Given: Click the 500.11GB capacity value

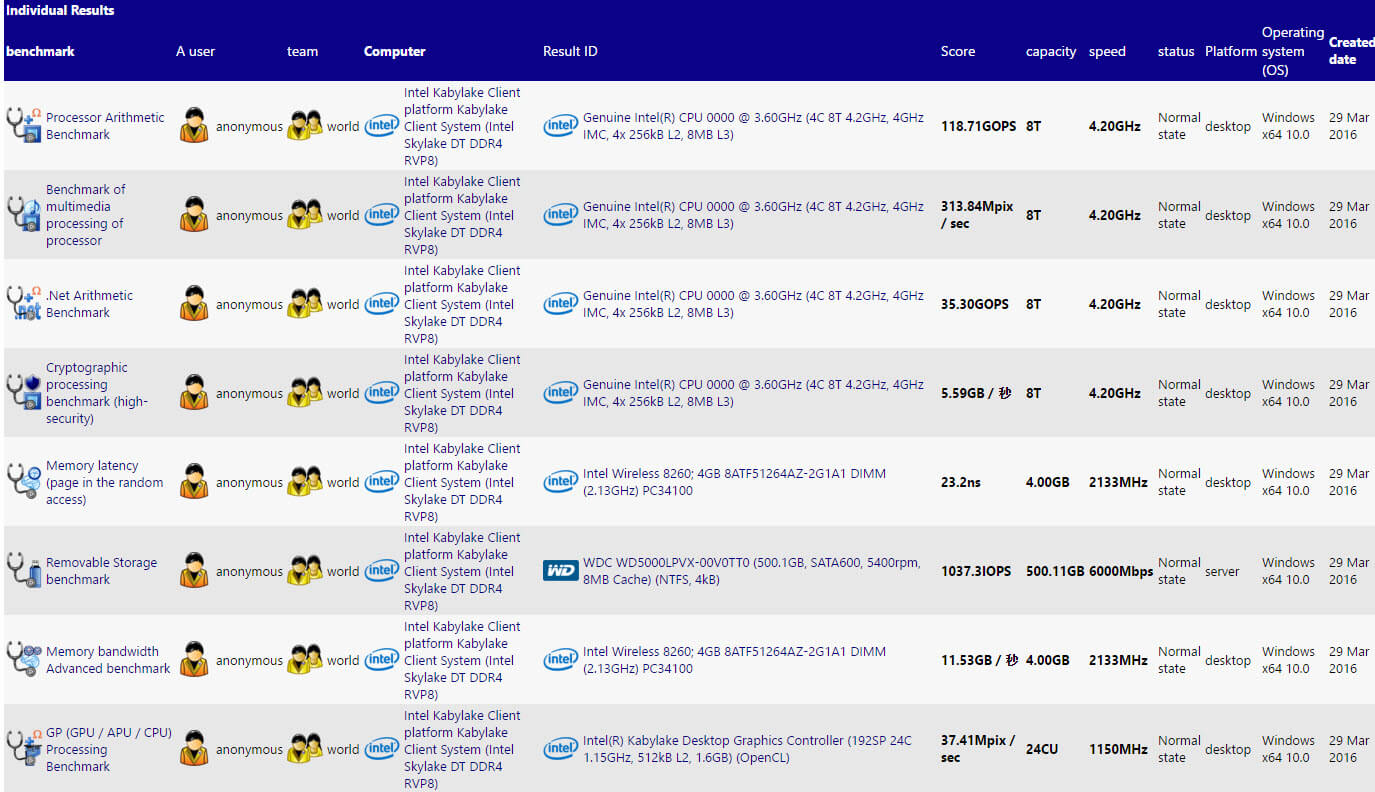Looking at the screenshot, I should tap(1055, 571).
